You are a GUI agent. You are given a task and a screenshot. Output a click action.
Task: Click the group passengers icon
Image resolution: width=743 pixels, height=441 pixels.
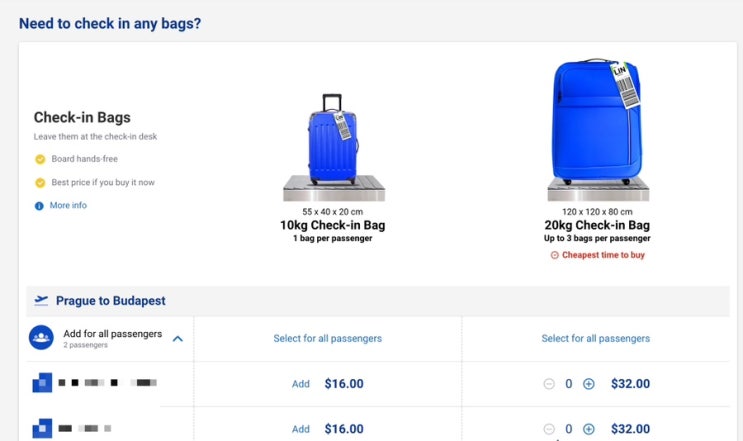(x=41, y=337)
